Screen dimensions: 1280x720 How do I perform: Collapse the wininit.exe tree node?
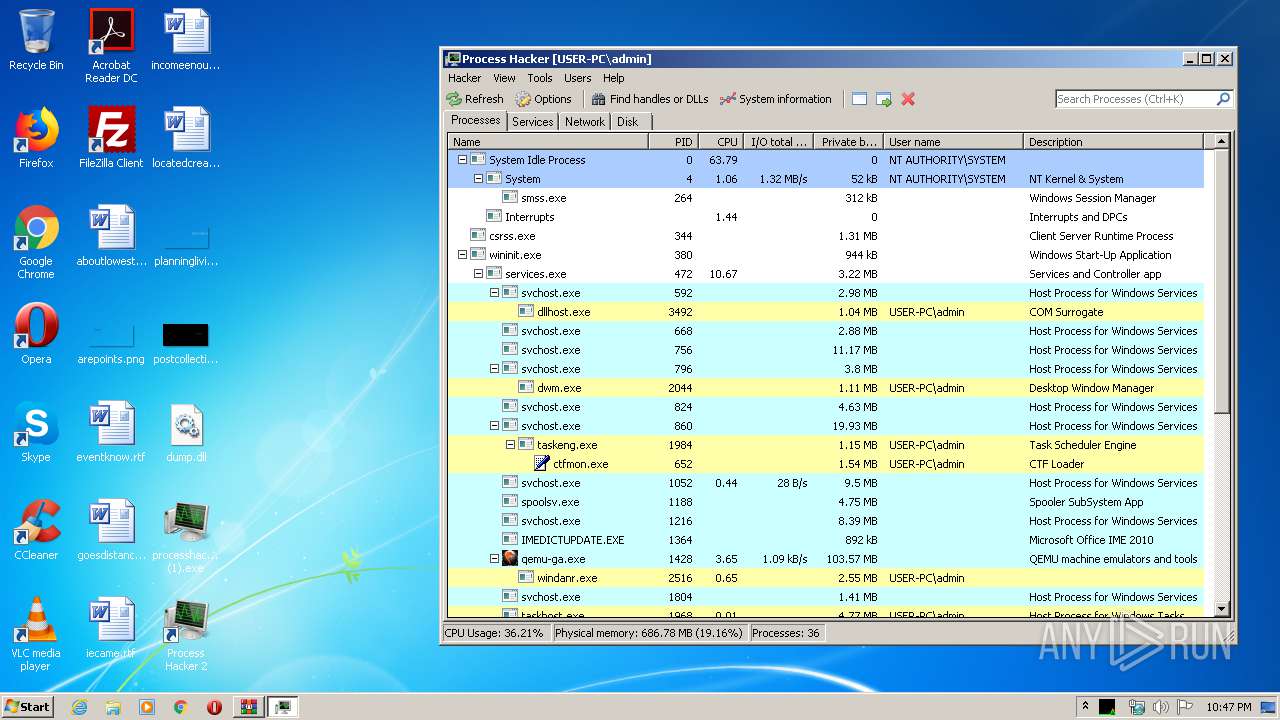(462, 255)
